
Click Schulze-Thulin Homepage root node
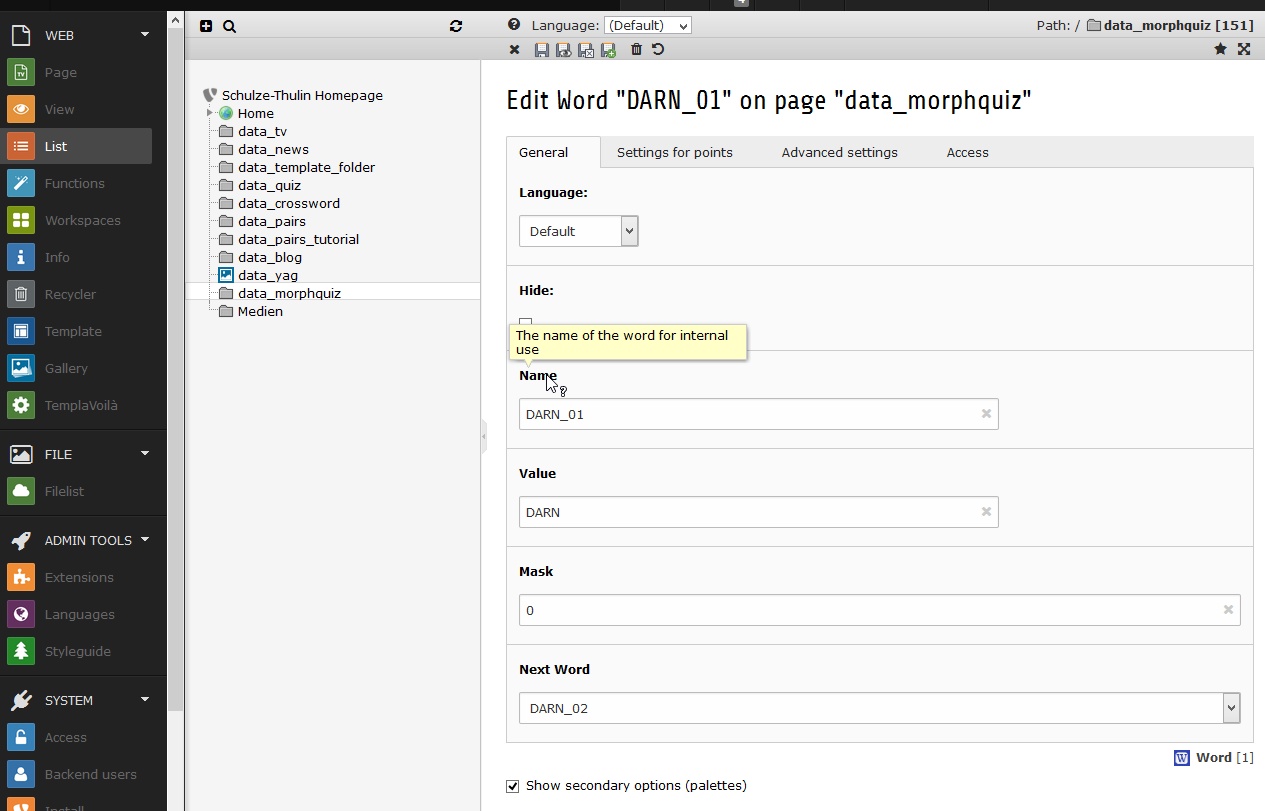(302, 95)
